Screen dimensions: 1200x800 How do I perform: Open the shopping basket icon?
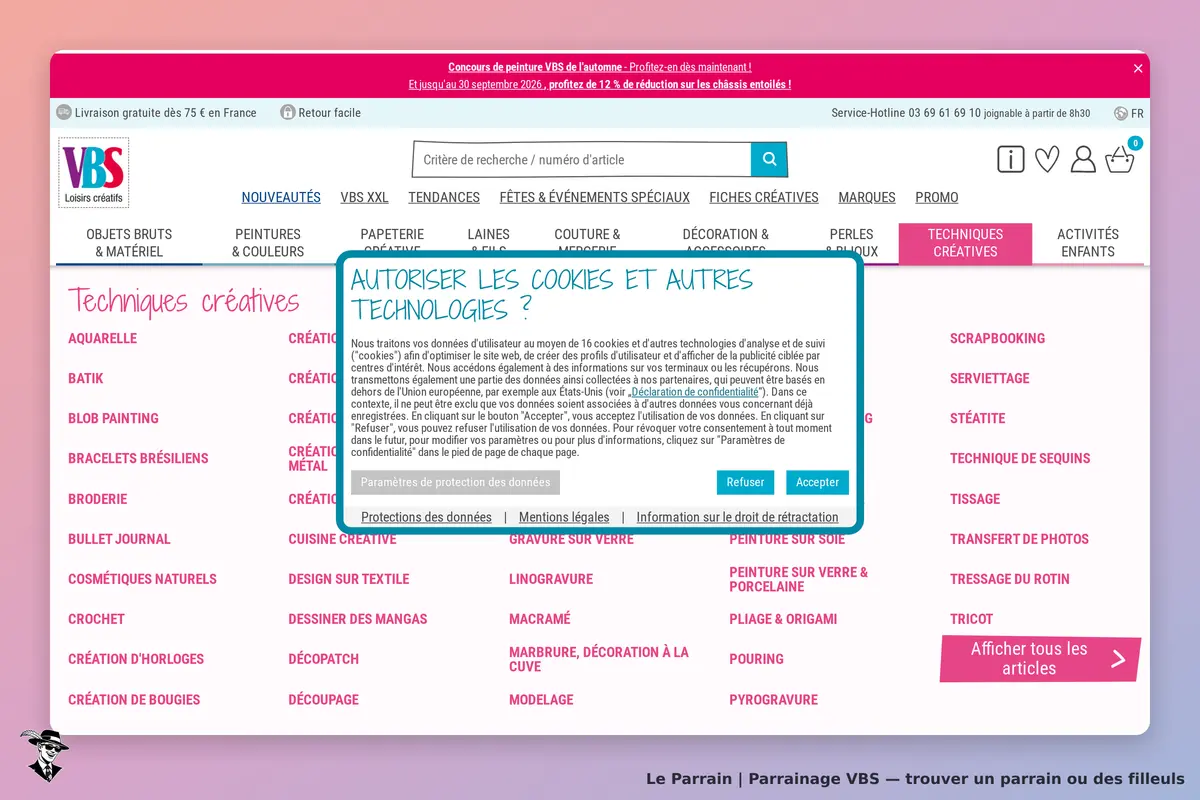coord(1121,158)
